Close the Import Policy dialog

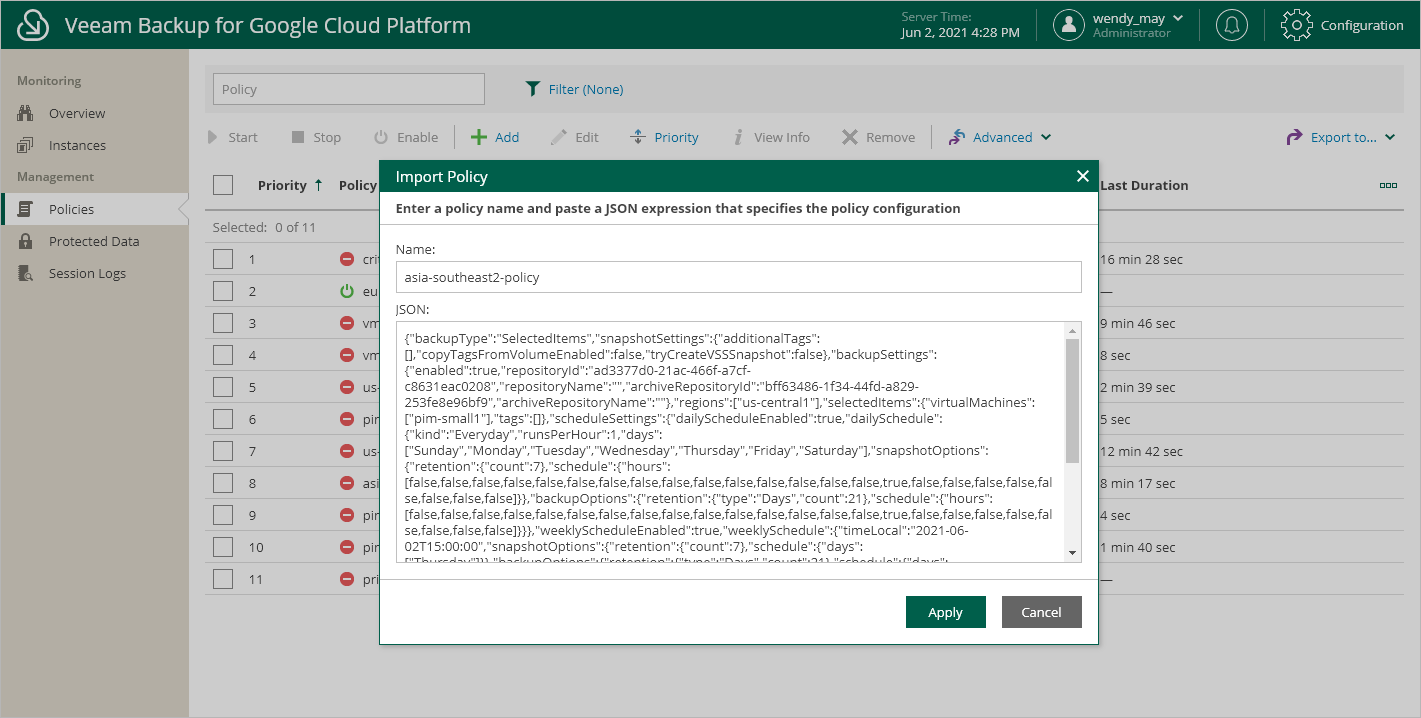(x=1082, y=176)
